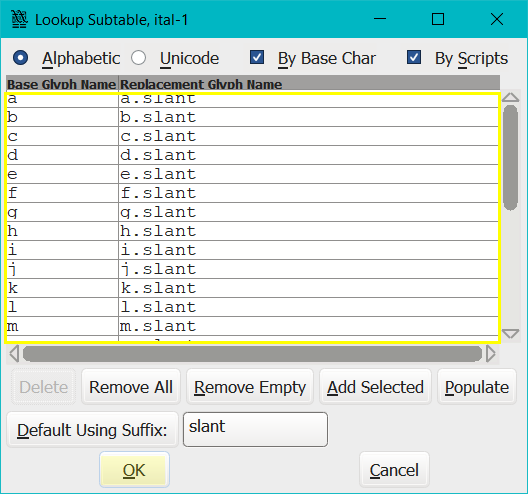Select base glyph cell 'f'
Image resolution: width=528 pixels, height=494 pixels.
62,193
